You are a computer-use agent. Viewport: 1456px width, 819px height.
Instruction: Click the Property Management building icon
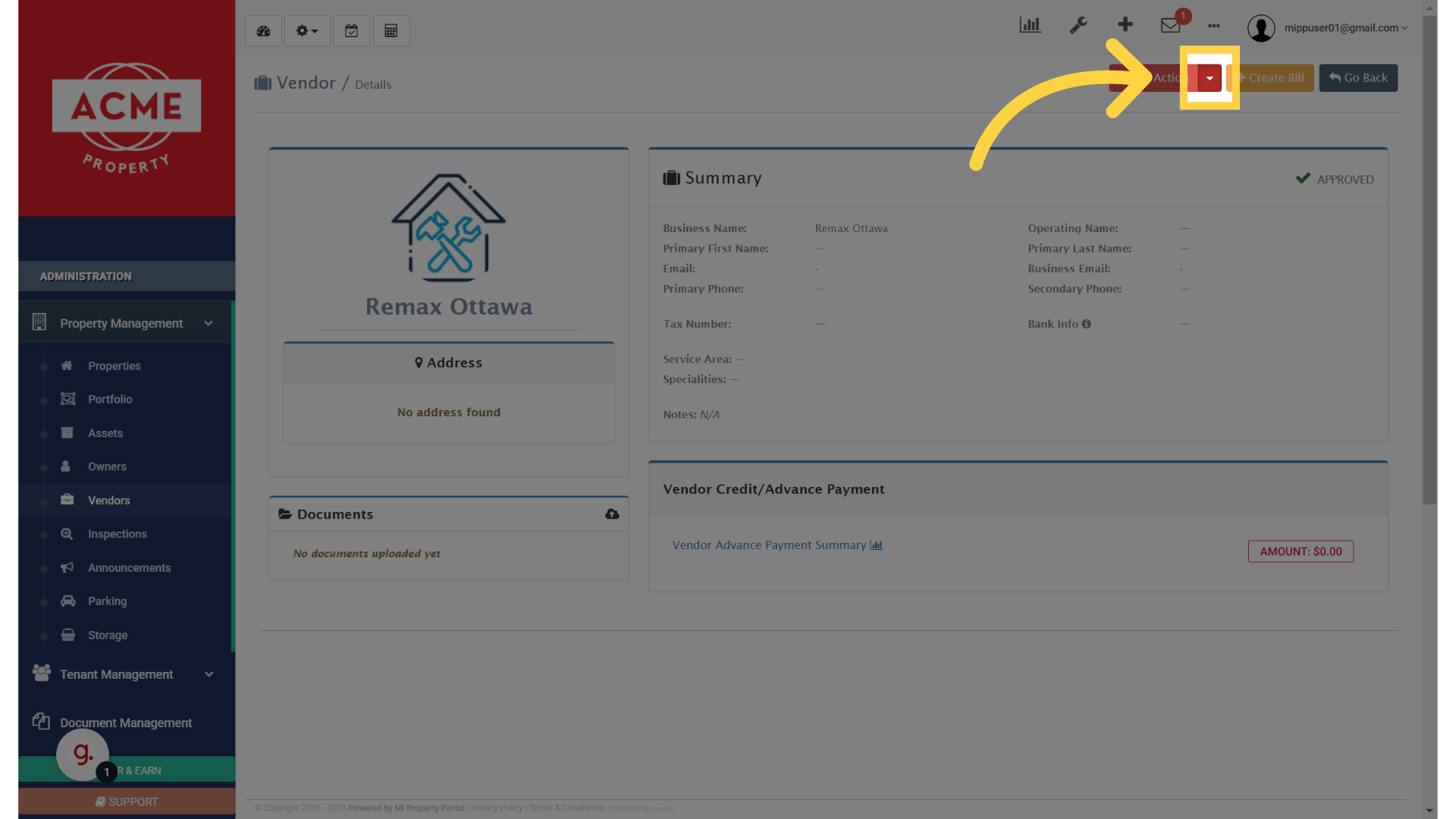pyautogui.click(x=39, y=322)
